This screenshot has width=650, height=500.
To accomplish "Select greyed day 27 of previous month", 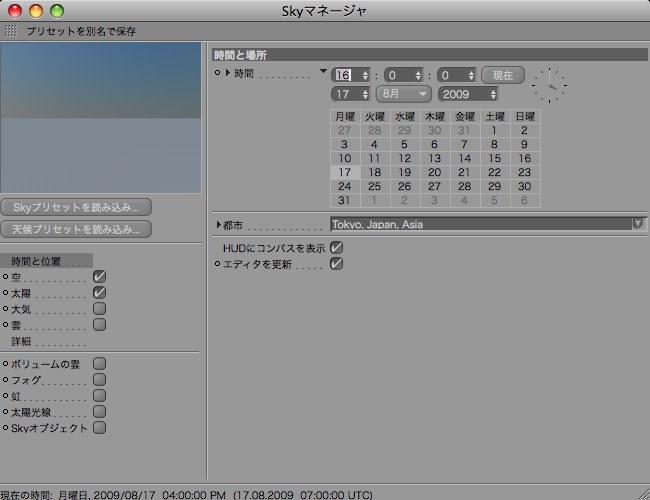I will [344, 130].
